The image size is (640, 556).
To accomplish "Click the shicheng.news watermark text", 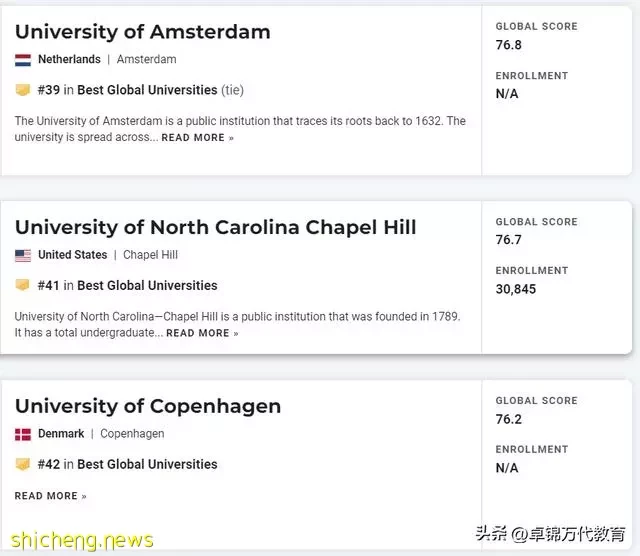I will coord(82,540).
